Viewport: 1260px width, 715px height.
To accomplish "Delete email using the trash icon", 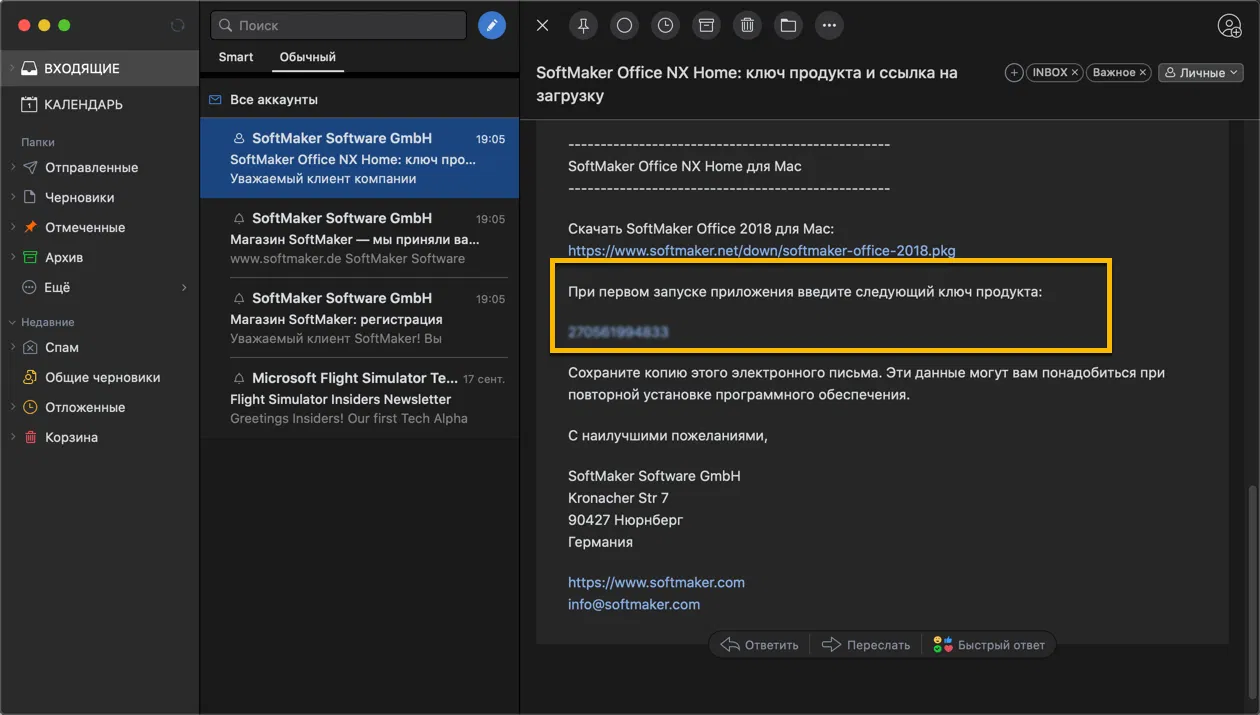I will click(x=747, y=25).
